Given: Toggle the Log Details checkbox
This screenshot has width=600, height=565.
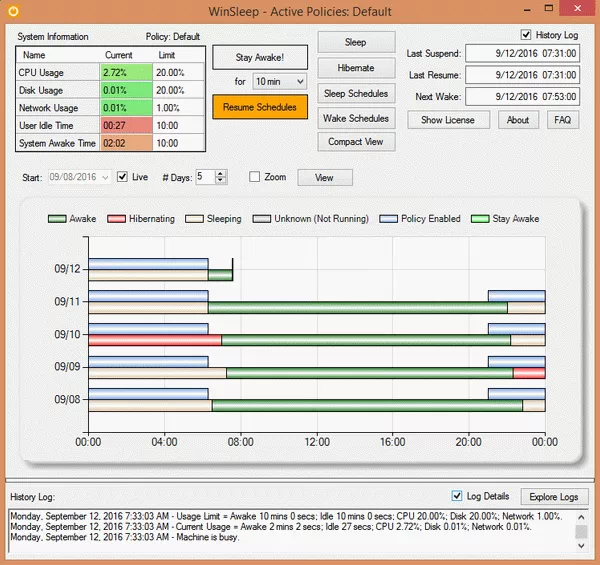Looking at the screenshot, I should (x=458, y=496).
